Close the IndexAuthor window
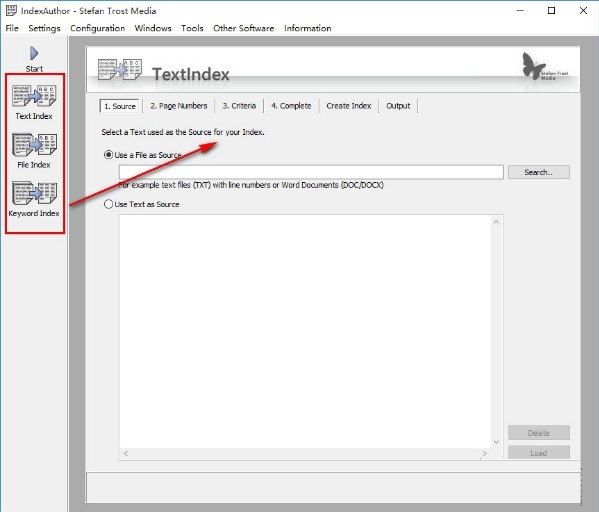 583,11
